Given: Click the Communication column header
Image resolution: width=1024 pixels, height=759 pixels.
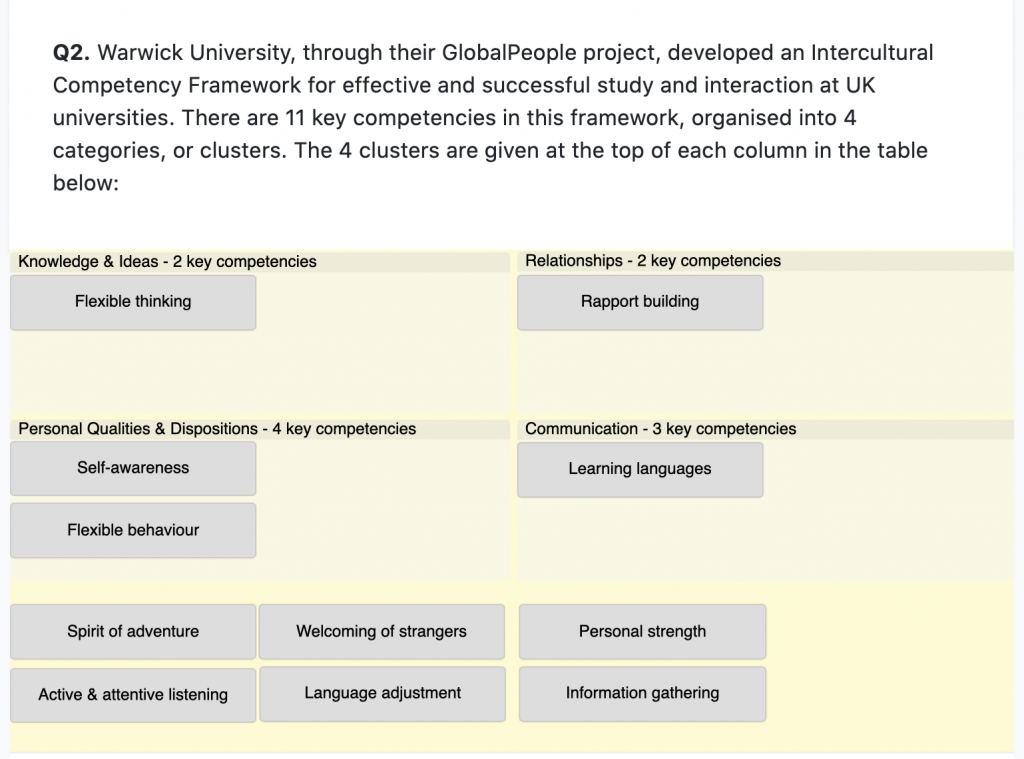Looking at the screenshot, I should tap(660, 429).
